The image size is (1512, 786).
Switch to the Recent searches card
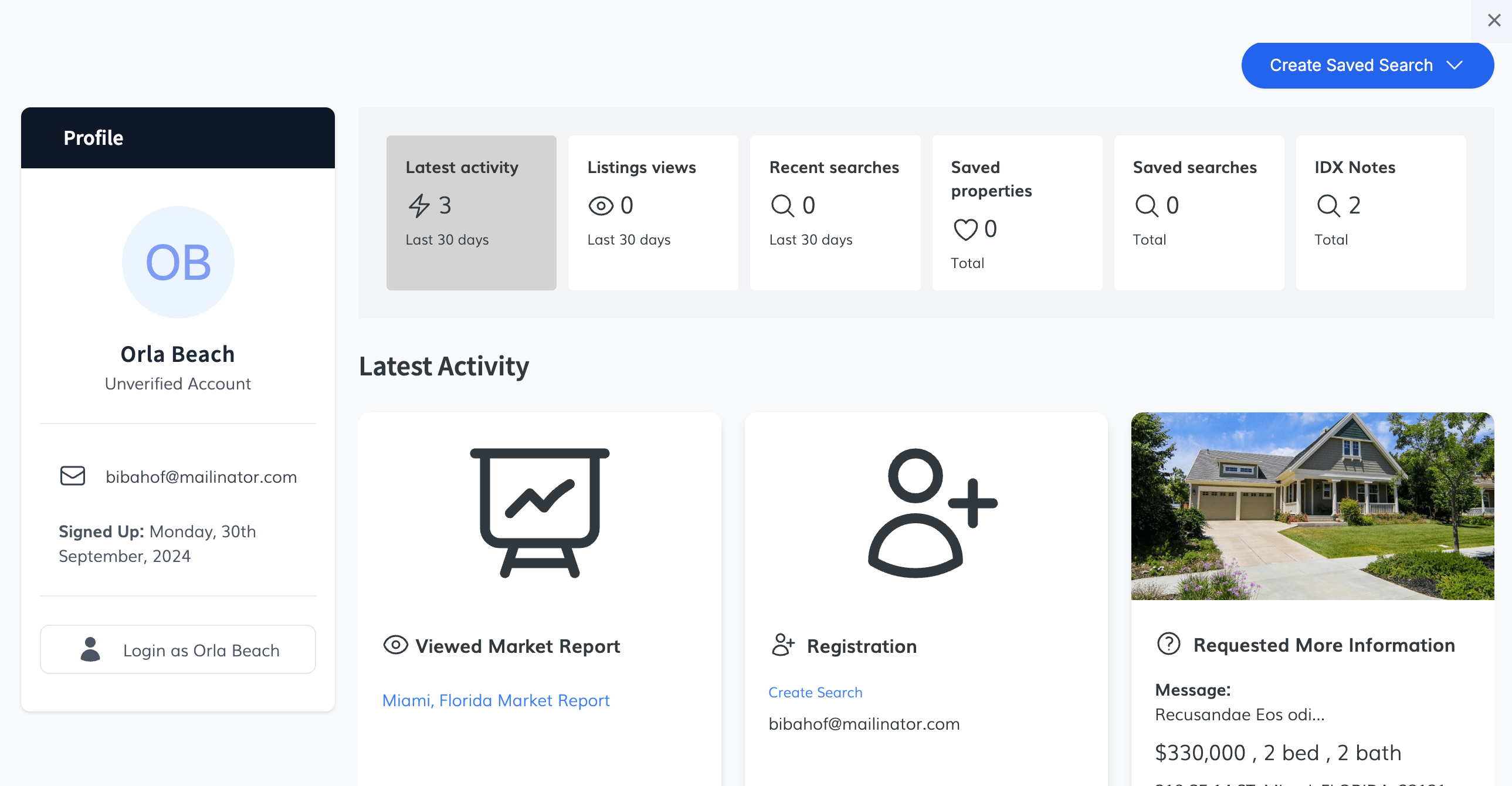coord(835,212)
